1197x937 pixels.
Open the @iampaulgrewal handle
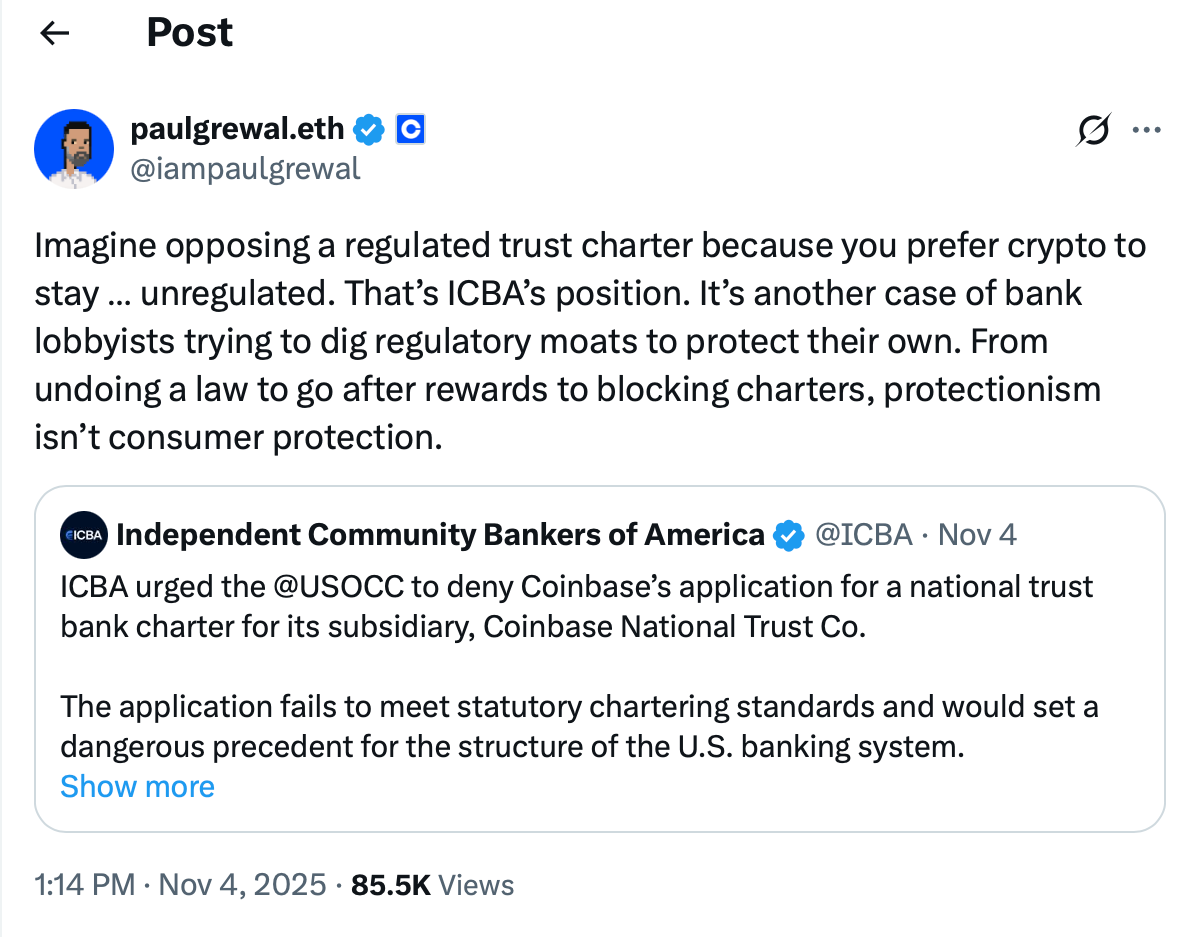pyautogui.click(x=247, y=168)
